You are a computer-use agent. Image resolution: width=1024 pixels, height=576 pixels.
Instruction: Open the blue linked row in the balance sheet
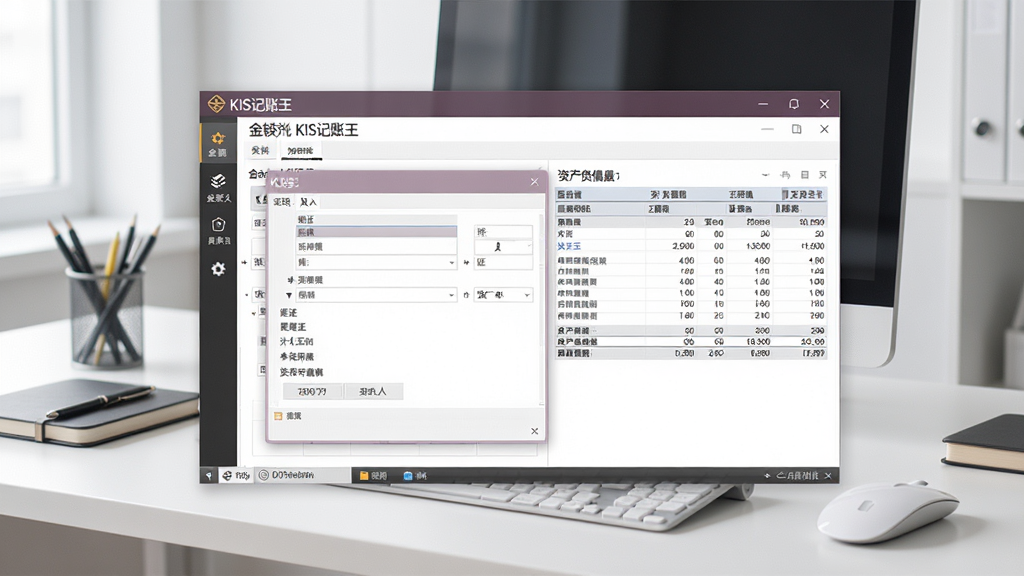tap(569, 246)
